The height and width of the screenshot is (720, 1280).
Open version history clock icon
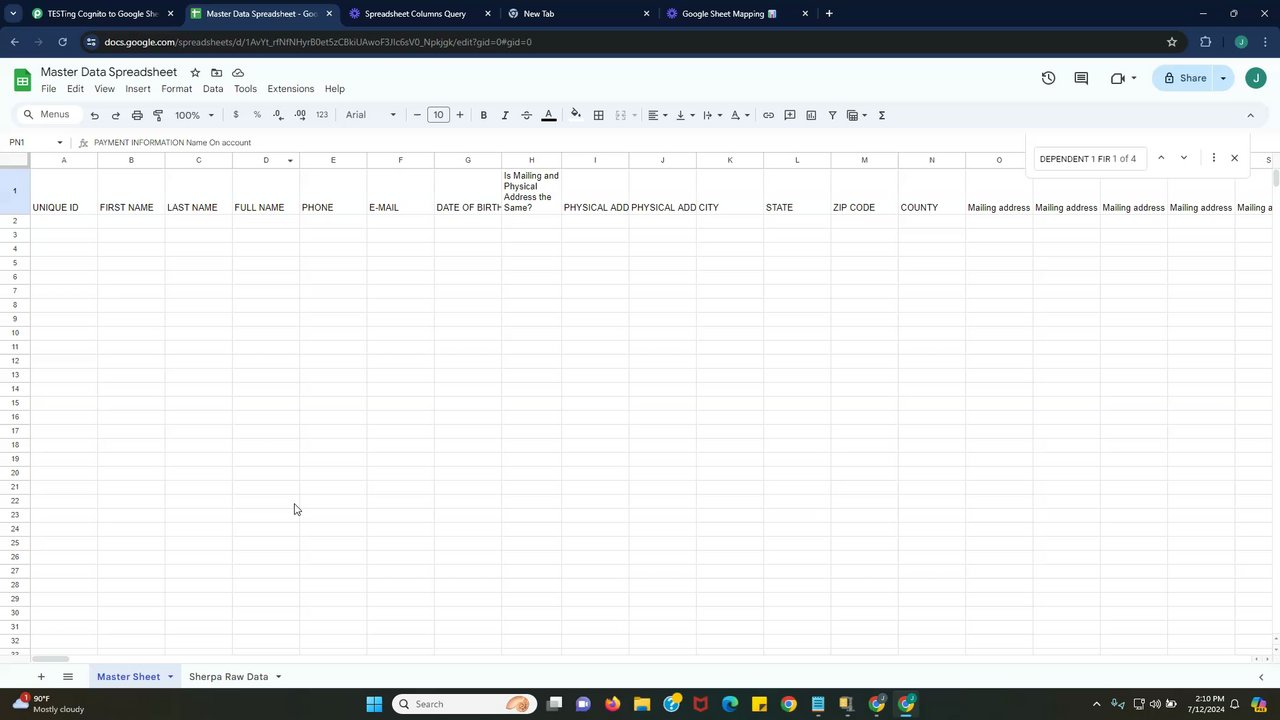(x=1048, y=78)
